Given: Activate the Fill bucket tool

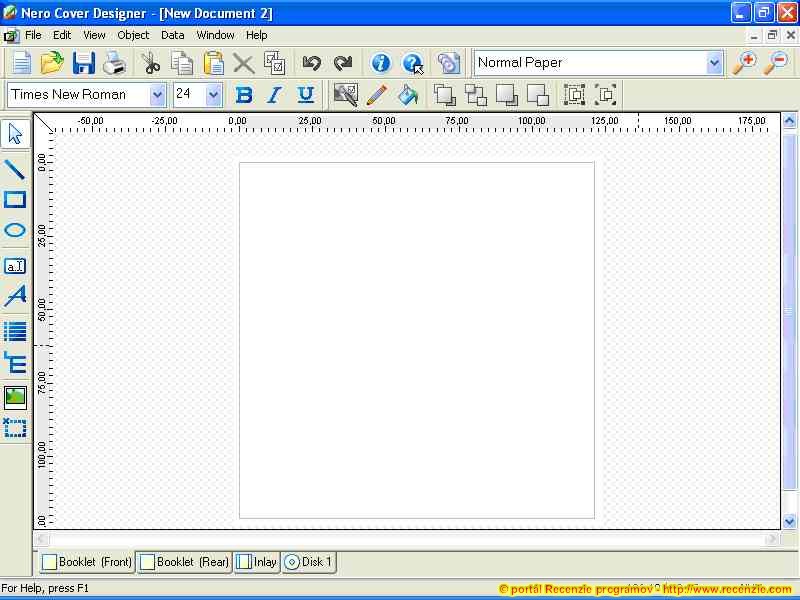Looking at the screenshot, I should (x=407, y=95).
